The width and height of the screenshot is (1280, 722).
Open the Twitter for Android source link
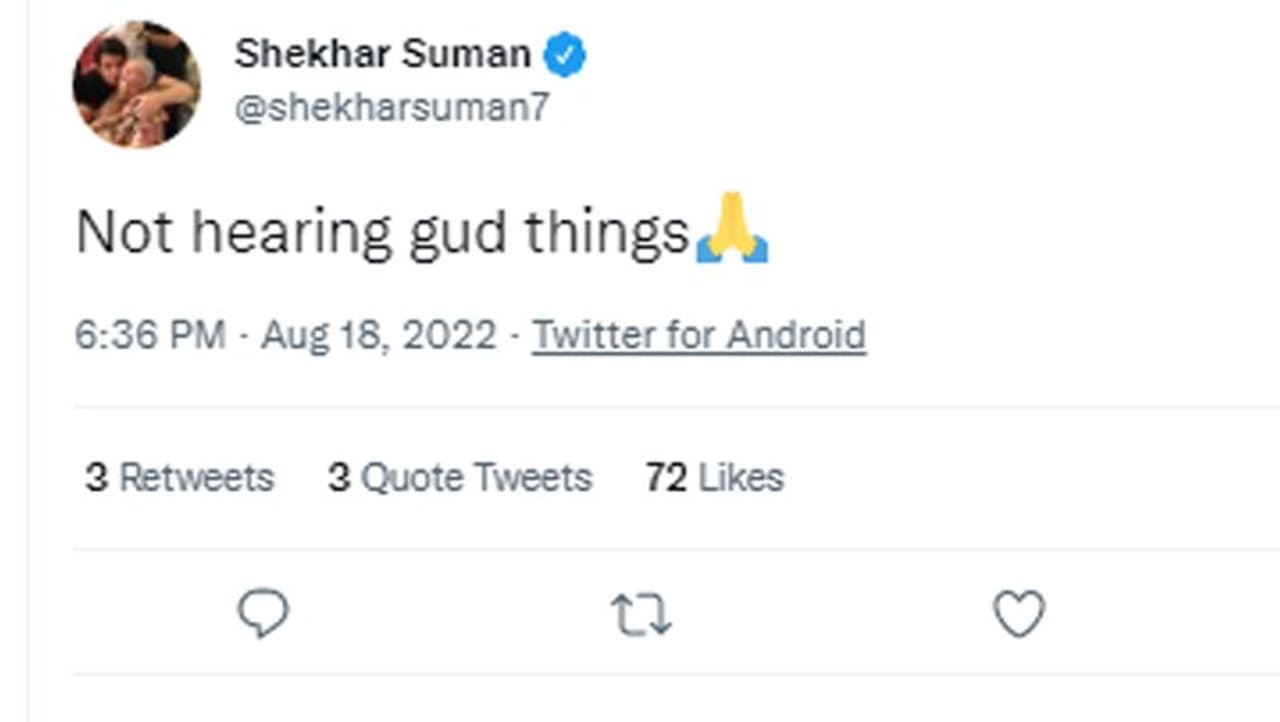point(698,335)
